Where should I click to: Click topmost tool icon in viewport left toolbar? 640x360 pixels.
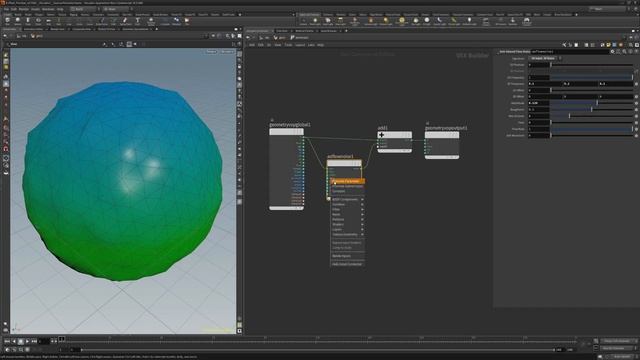click(6, 55)
